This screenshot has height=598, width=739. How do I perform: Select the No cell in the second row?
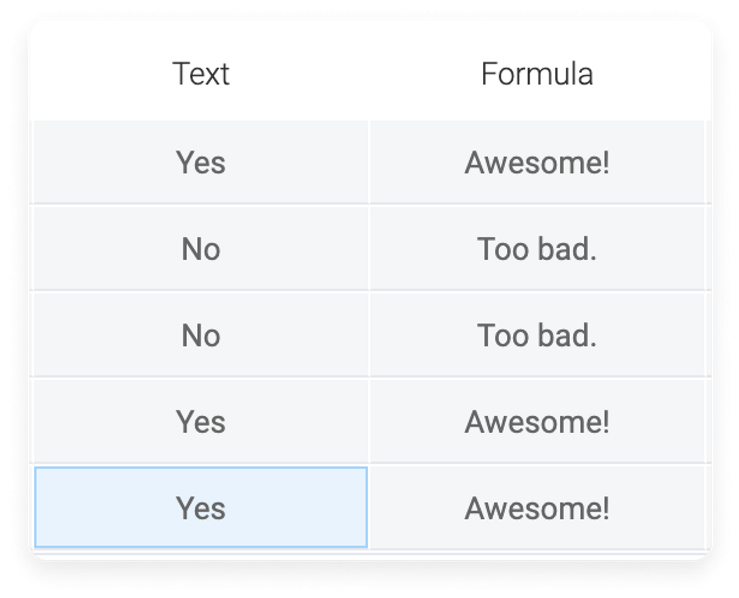pos(201,248)
